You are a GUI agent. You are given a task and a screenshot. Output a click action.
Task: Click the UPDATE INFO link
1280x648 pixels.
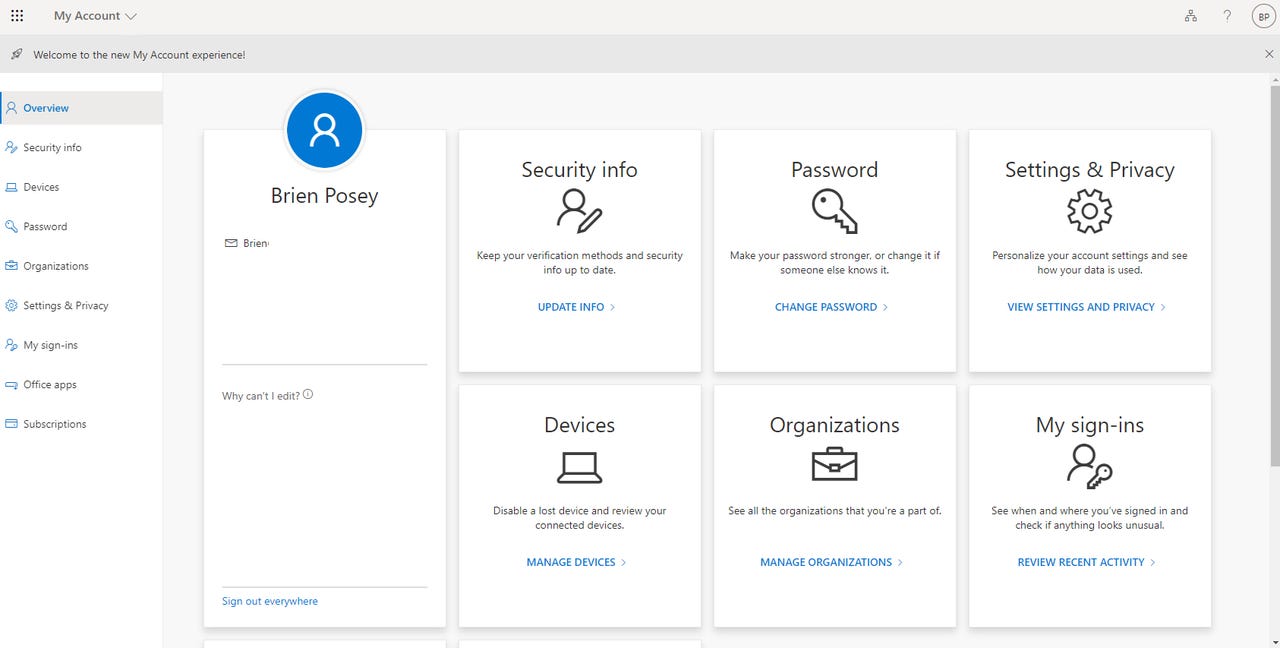(570, 307)
